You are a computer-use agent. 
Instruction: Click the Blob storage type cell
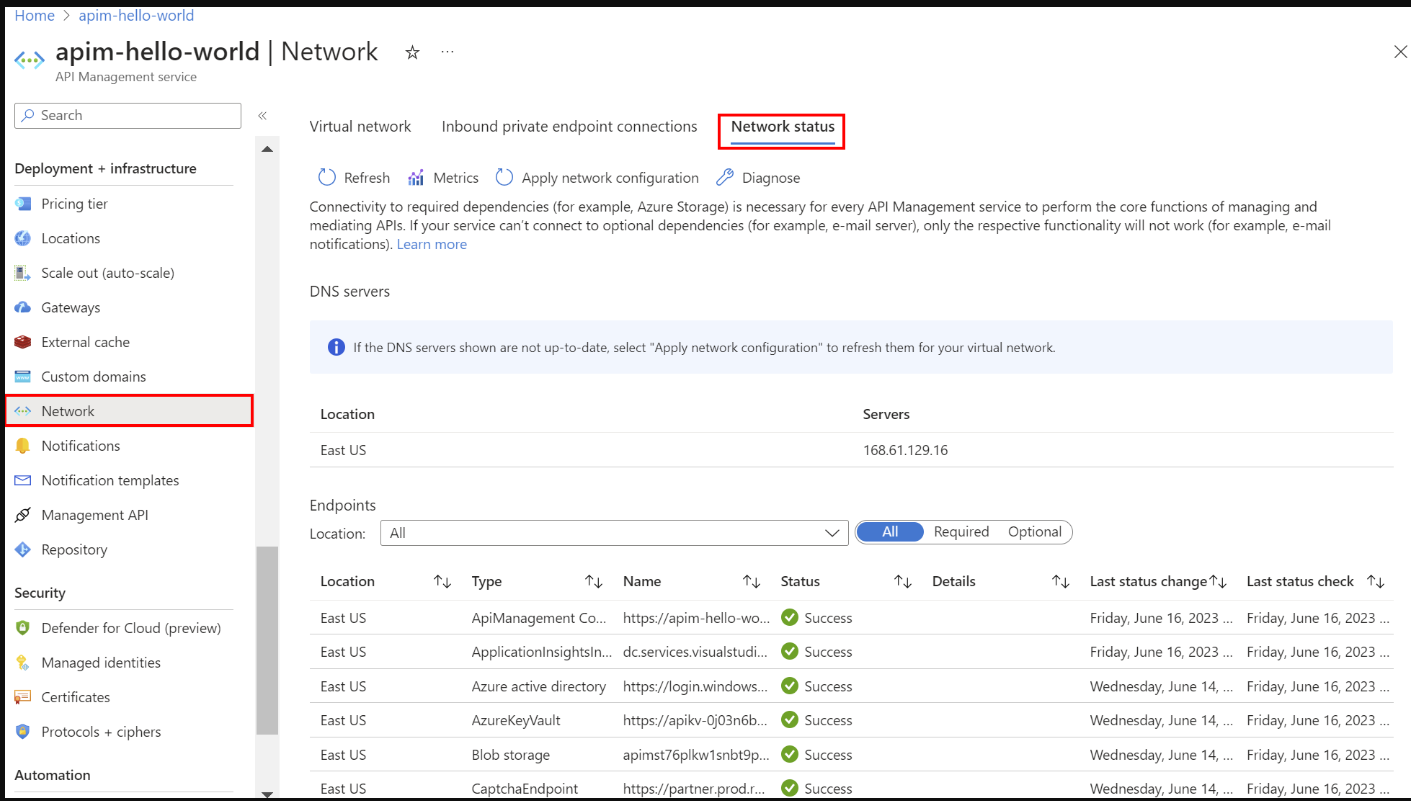pyautogui.click(x=511, y=755)
